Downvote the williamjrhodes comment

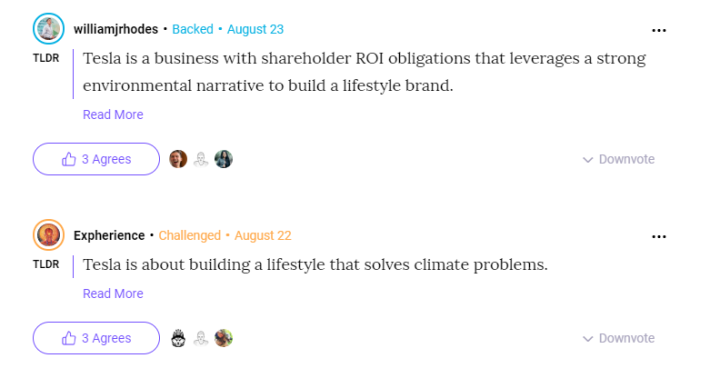point(619,159)
